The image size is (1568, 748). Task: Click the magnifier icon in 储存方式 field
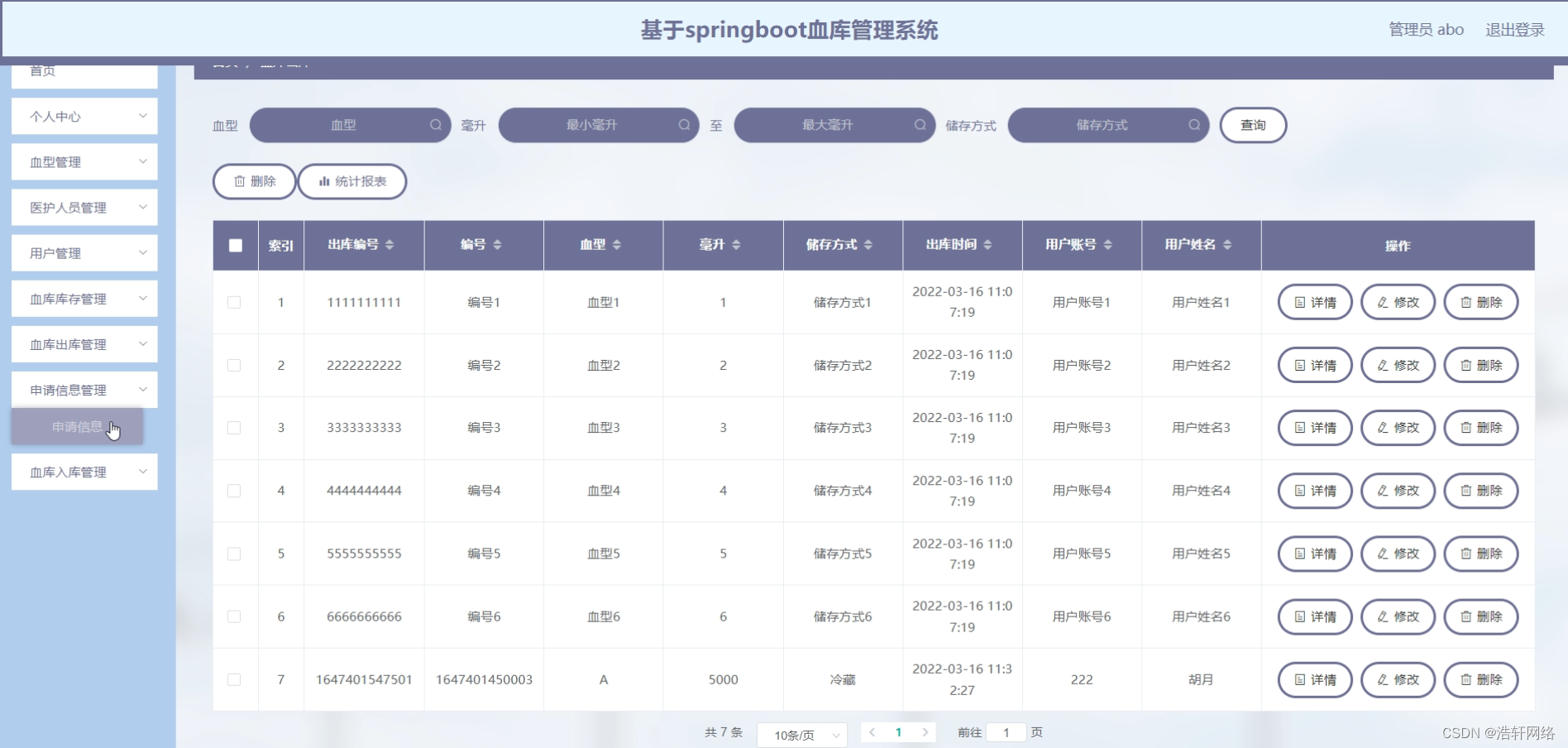[1194, 125]
